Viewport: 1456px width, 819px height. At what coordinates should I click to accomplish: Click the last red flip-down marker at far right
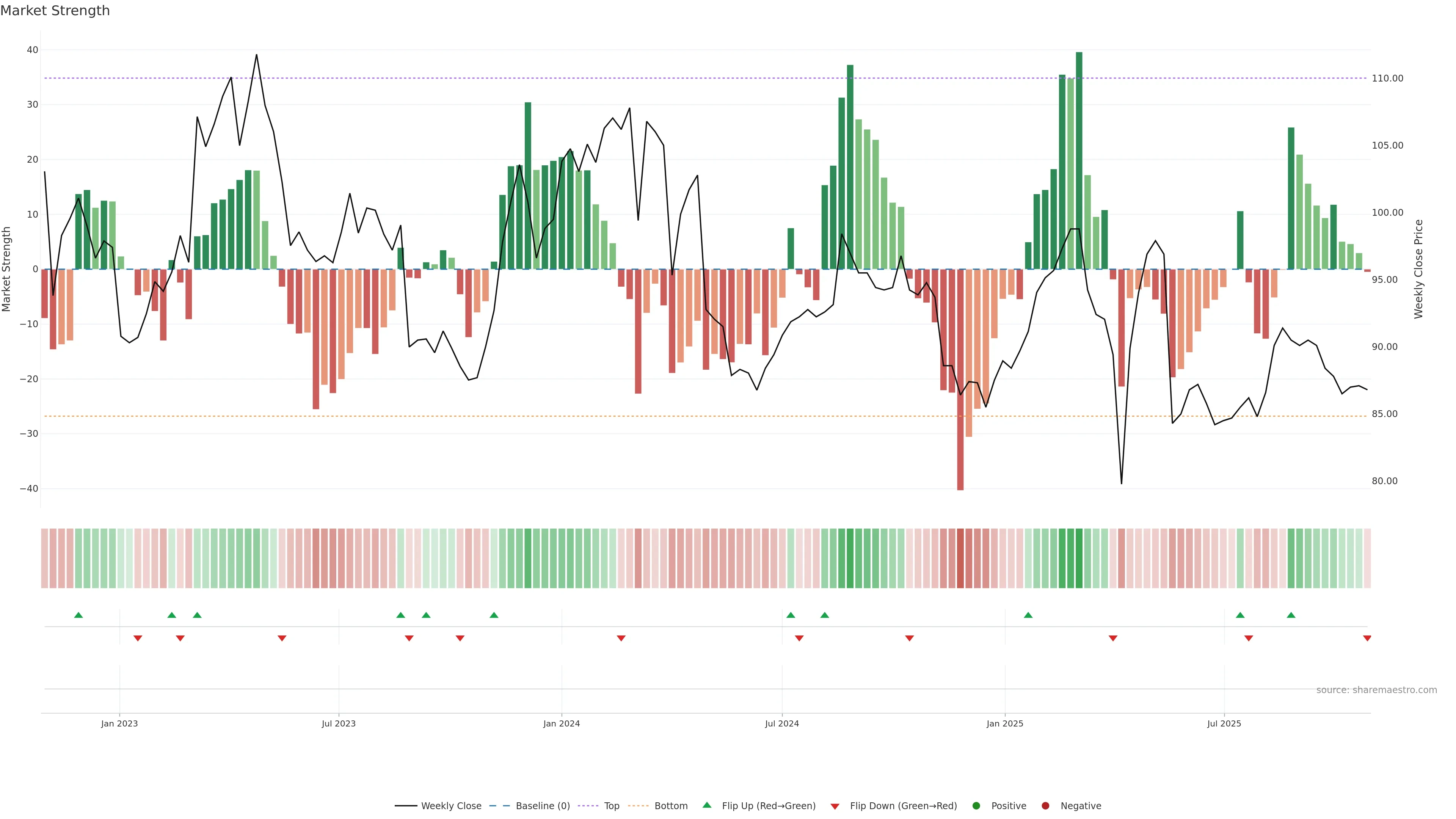point(1367,638)
